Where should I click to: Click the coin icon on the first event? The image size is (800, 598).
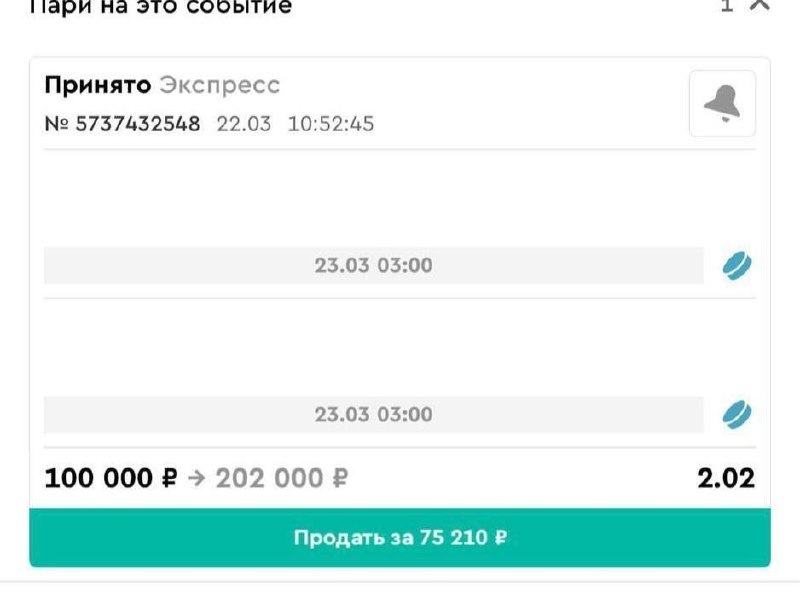[737, 266]
